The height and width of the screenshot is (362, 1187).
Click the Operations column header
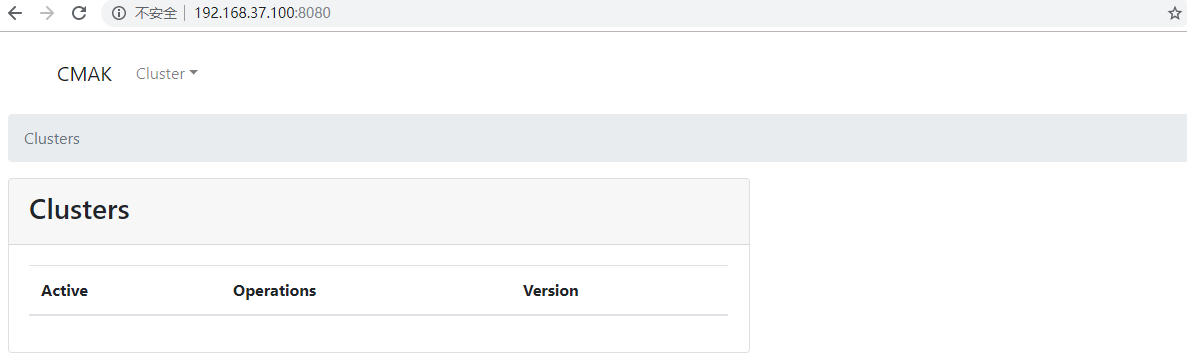click(274, 291)
